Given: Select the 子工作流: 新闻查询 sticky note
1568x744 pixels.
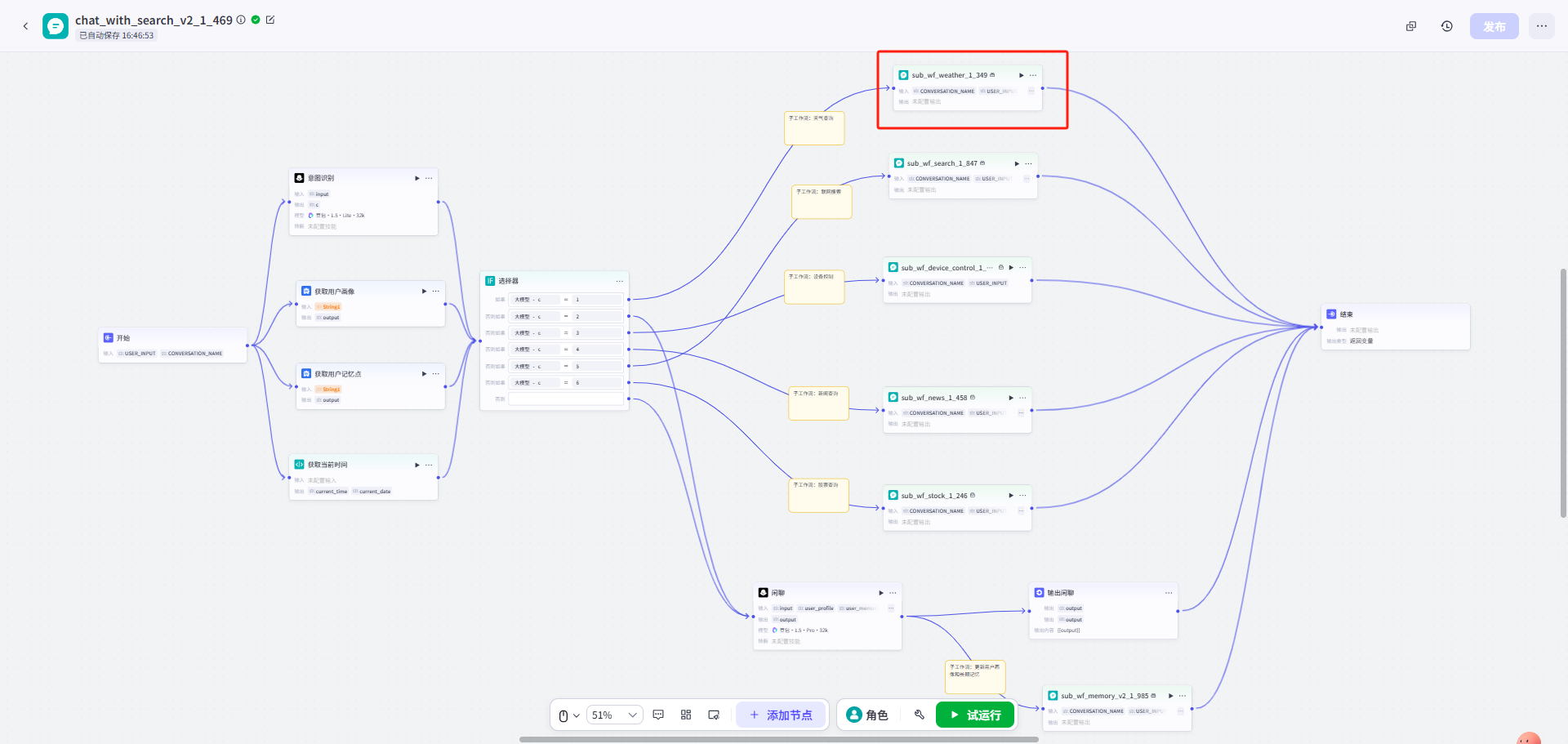Looking at the screenshot, I should 819,403.
